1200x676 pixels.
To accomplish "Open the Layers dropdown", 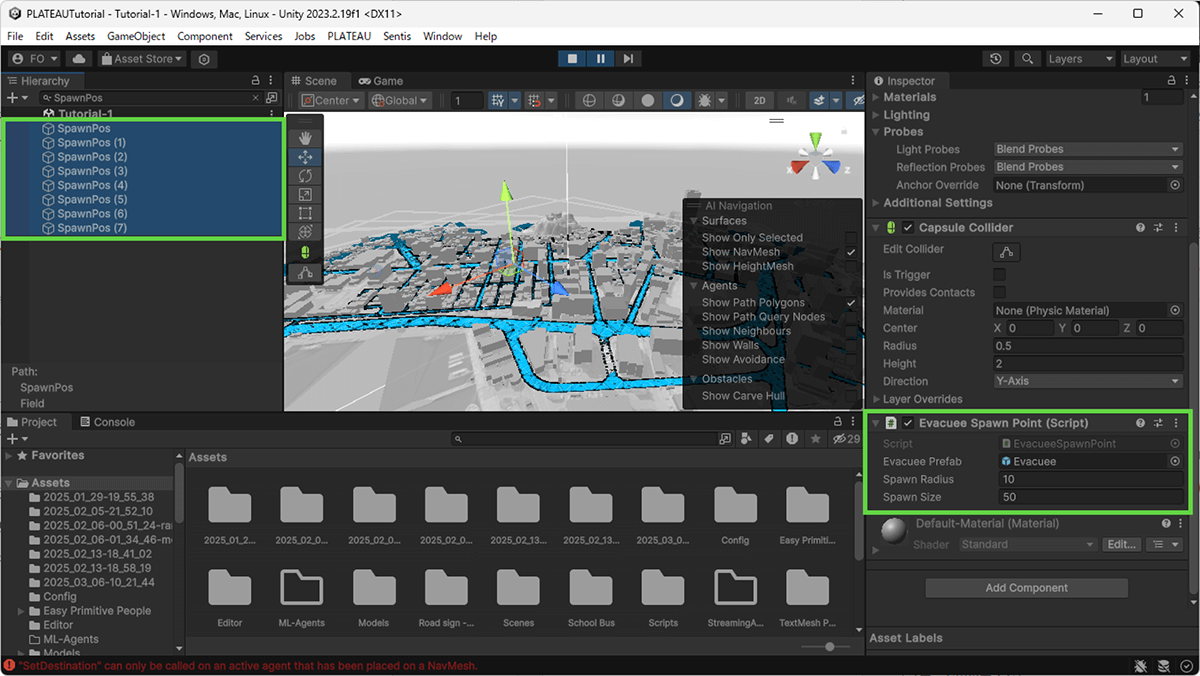I will point(1080,59).
